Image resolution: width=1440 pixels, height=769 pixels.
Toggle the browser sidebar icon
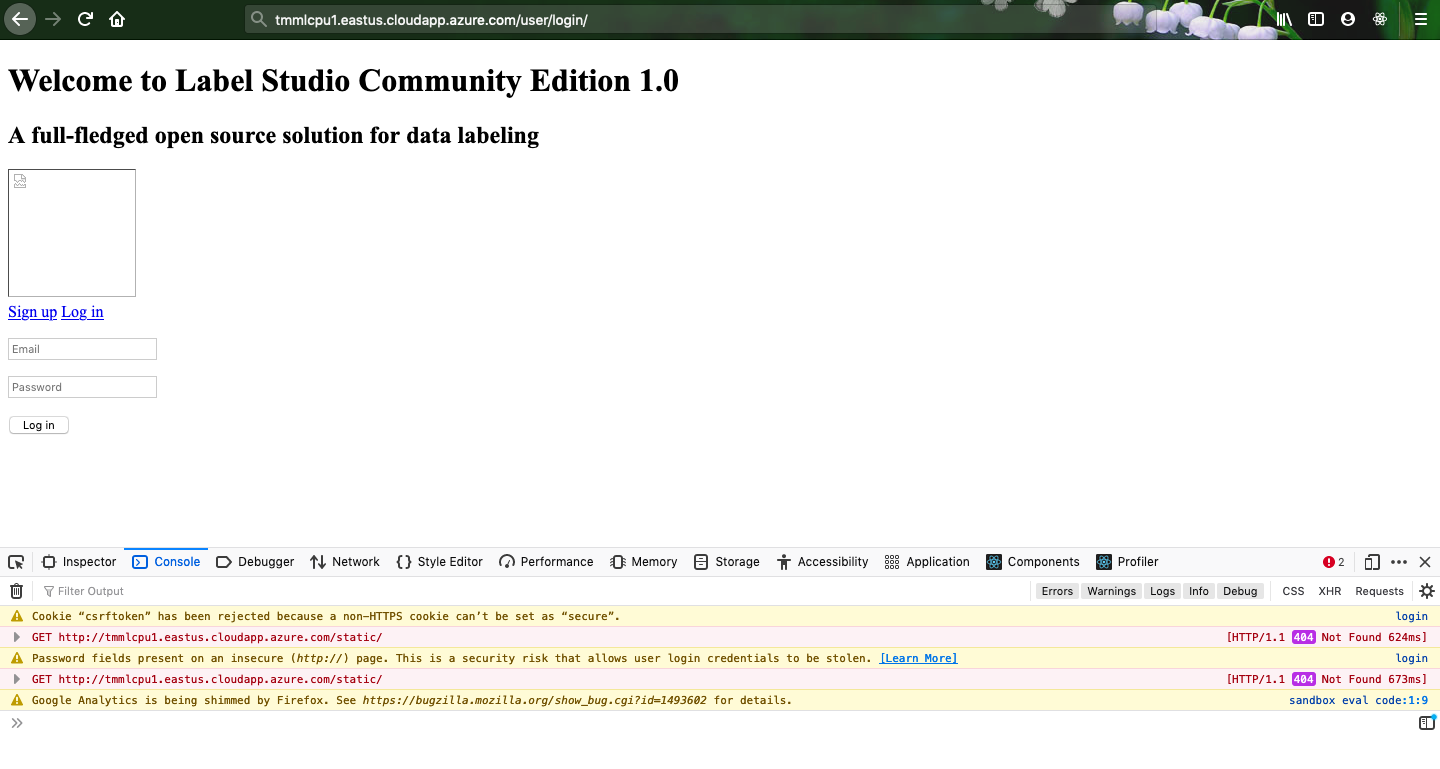1316,19
